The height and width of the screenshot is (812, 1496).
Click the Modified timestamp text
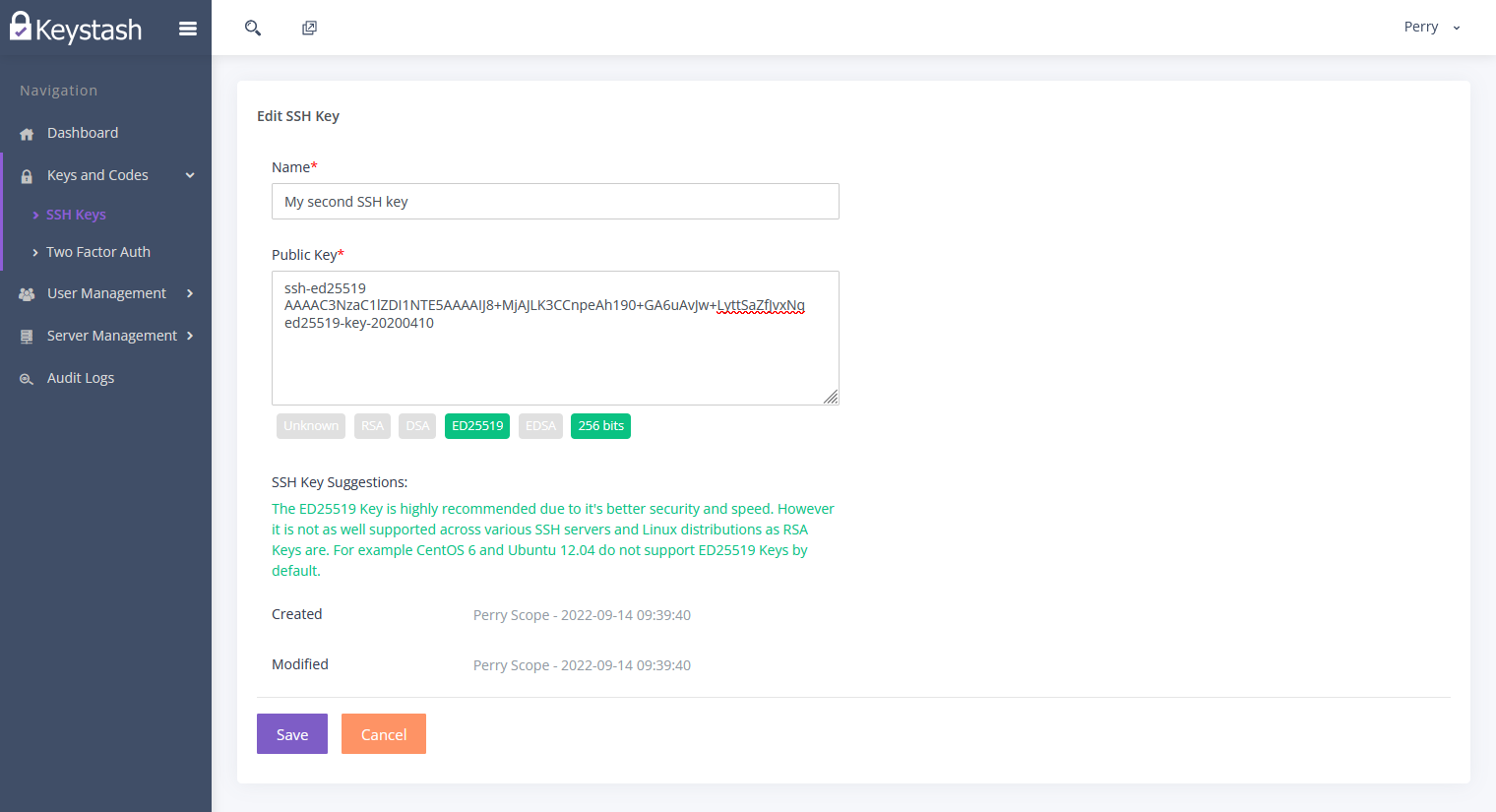click(x=582, y=665)
